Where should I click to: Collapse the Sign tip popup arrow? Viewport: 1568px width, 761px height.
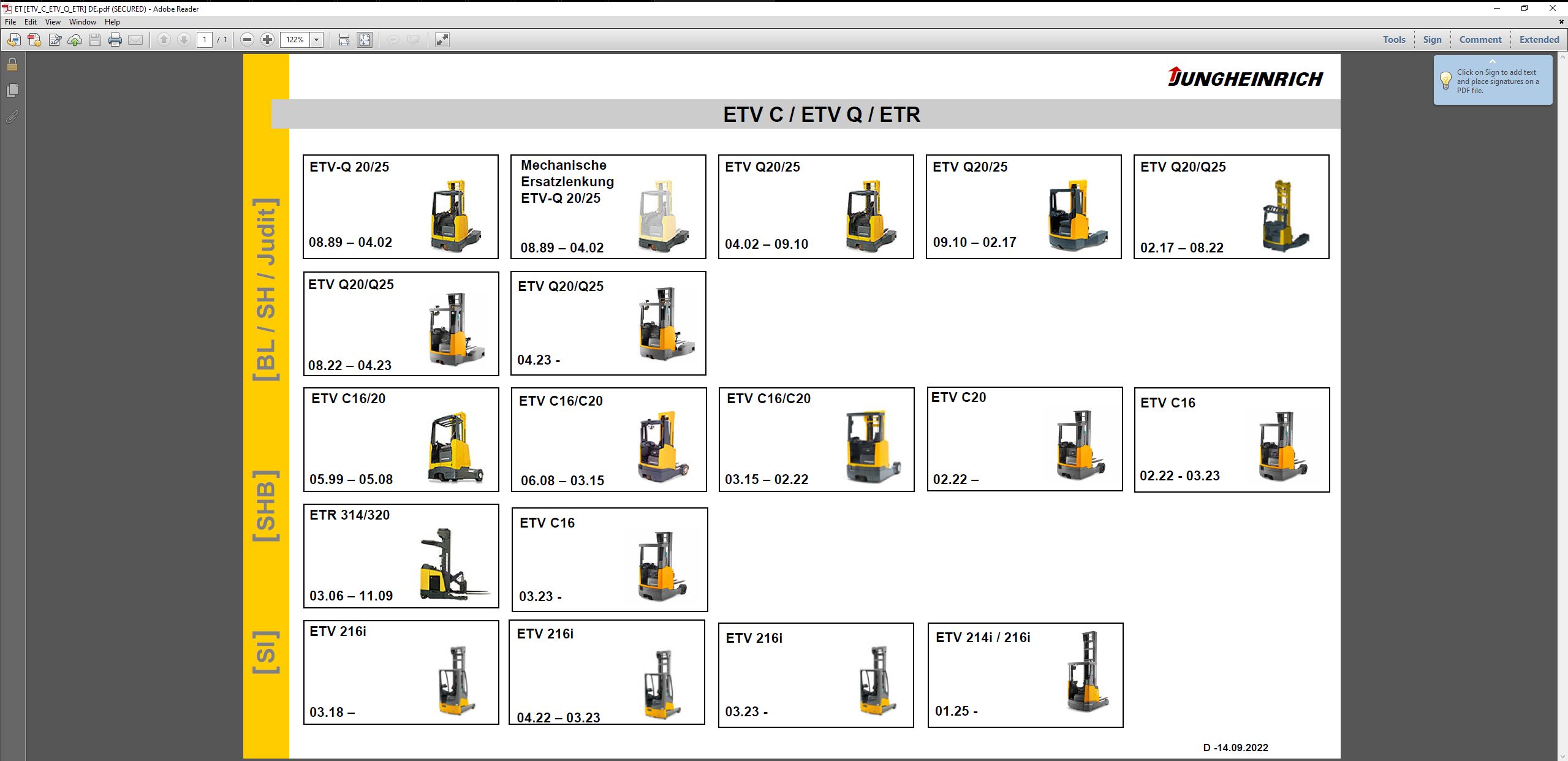point(1493,61)
